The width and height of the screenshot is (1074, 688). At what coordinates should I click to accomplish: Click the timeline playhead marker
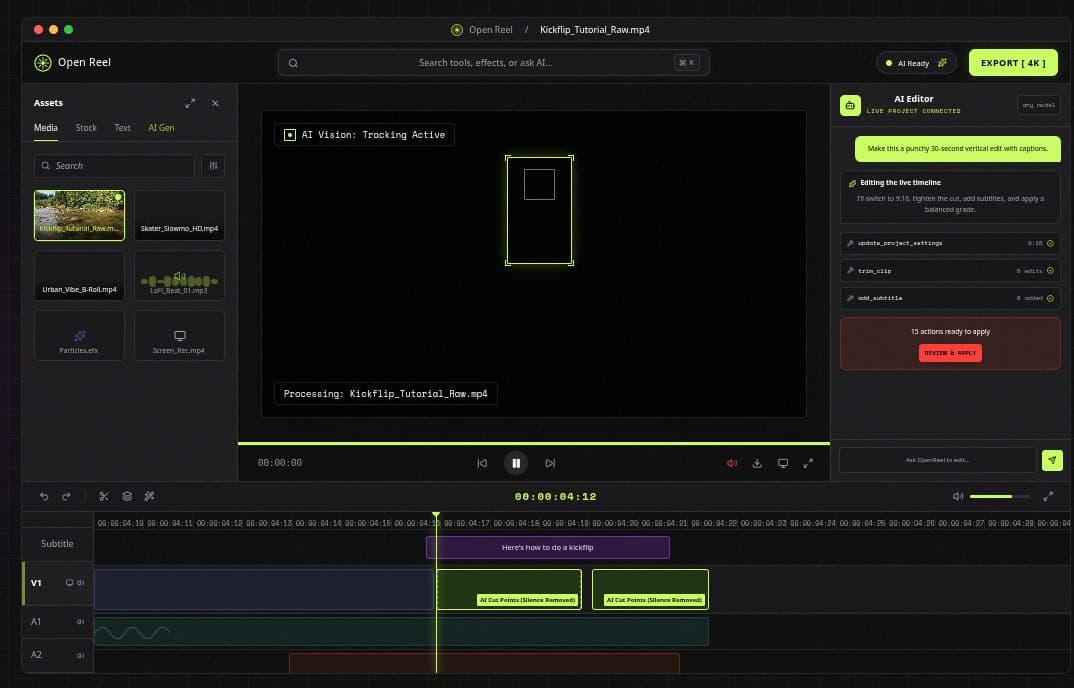pyautogui.click(x=436, y=515)
